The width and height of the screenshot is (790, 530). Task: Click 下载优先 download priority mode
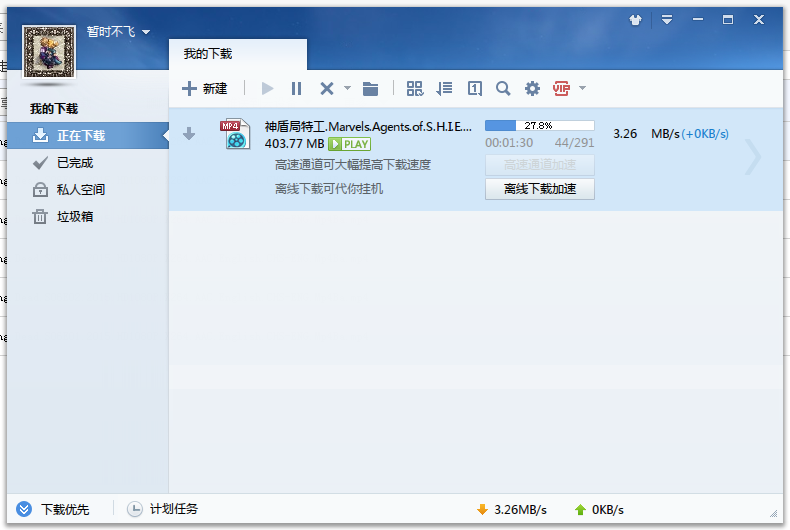click(x=52, y=509)
